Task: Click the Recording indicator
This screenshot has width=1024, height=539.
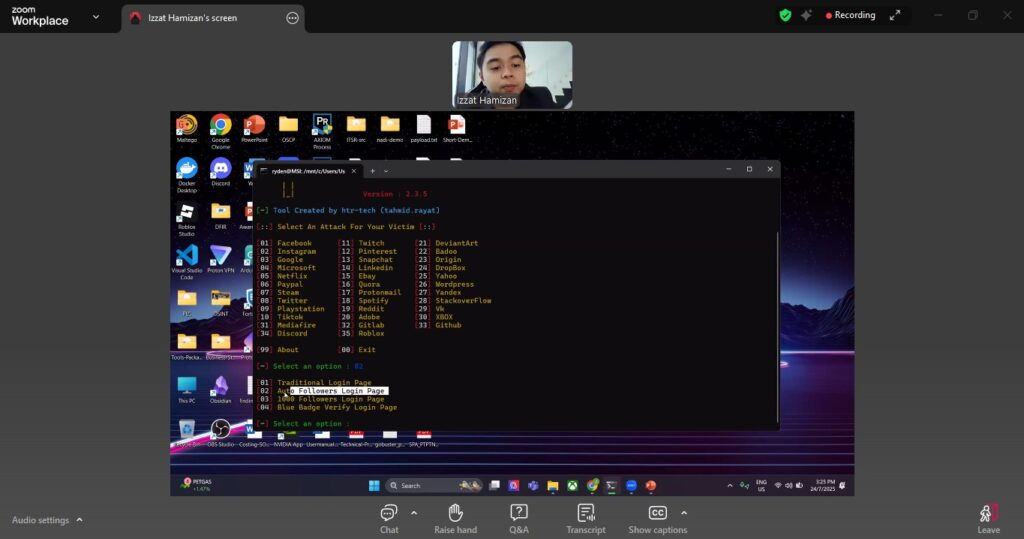Action: pos(850,16)
